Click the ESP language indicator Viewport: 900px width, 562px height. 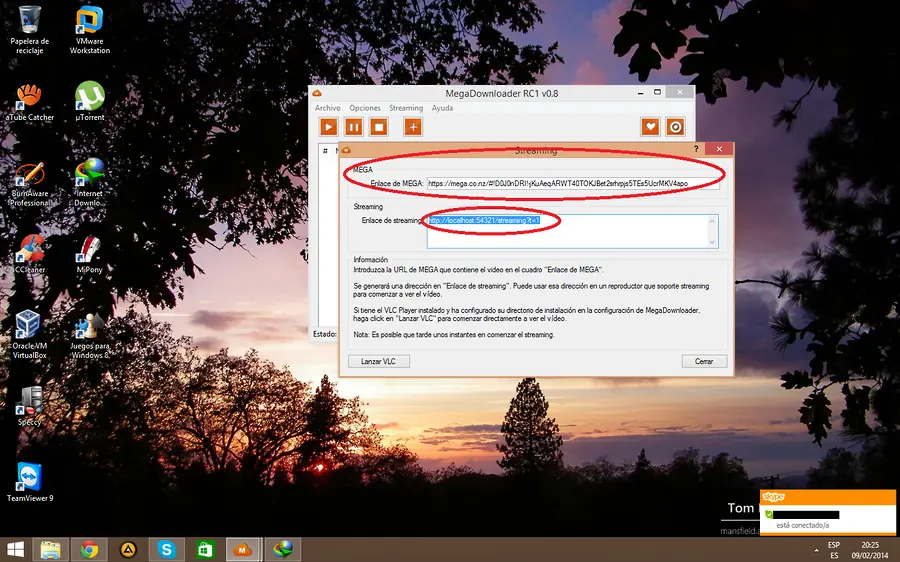click(x=834, y=545)
